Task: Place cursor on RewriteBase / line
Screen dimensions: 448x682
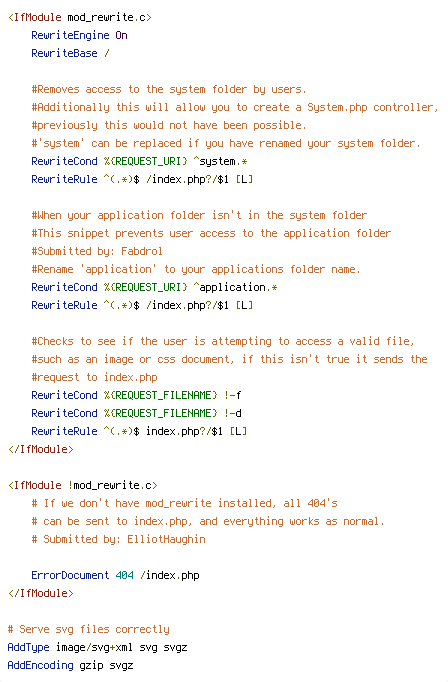Action: point(70,53)
